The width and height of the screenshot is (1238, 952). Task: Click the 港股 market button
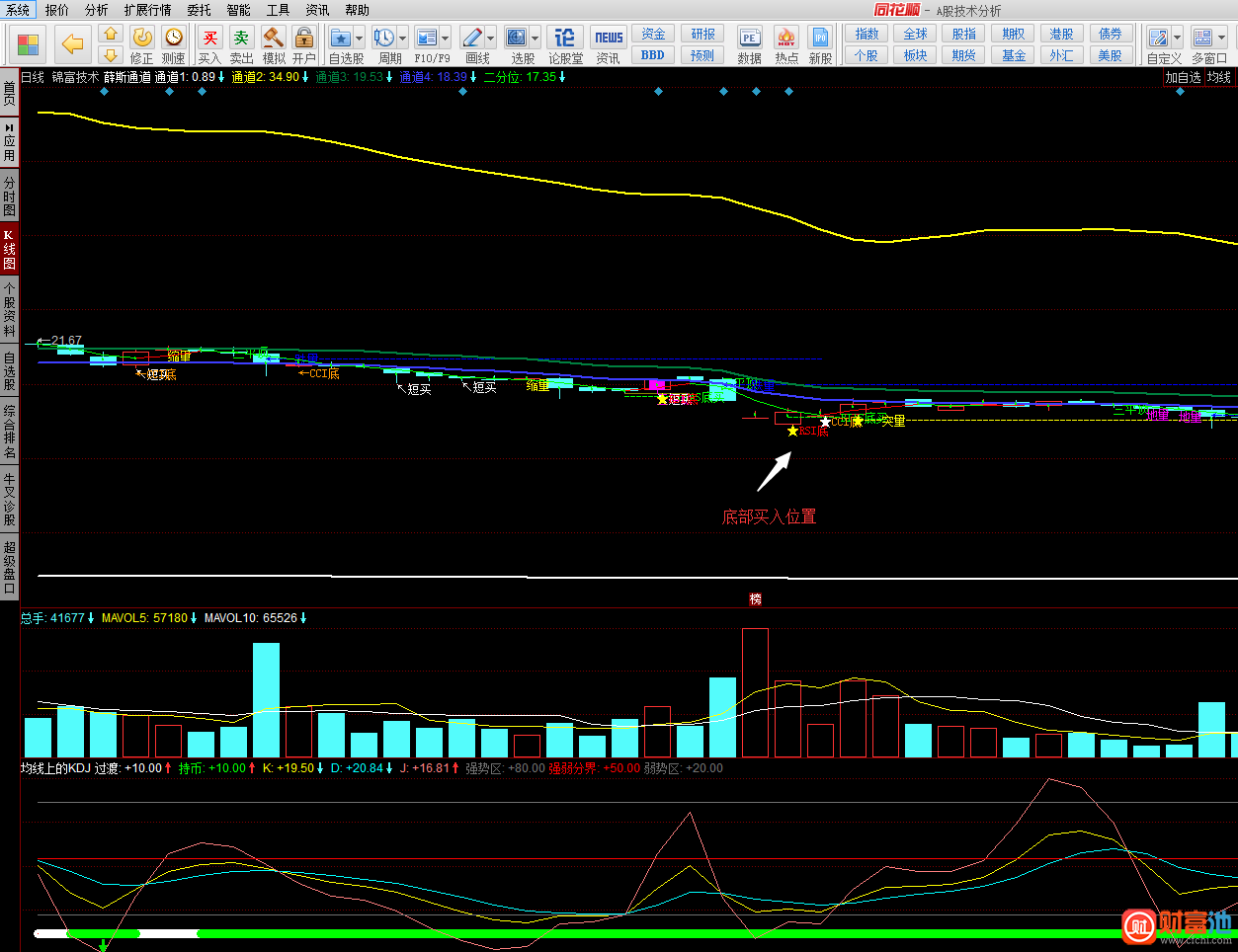1061,34
